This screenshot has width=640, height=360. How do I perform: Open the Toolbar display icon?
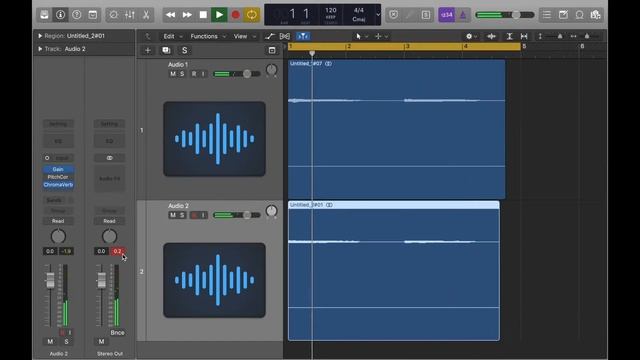pos(93,15)
